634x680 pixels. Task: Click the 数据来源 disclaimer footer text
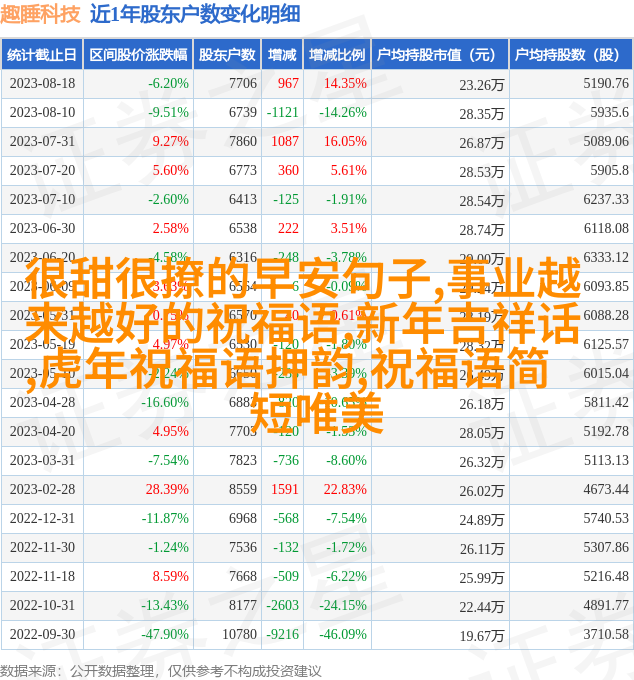pyautogui.click(x=160, y=671)
